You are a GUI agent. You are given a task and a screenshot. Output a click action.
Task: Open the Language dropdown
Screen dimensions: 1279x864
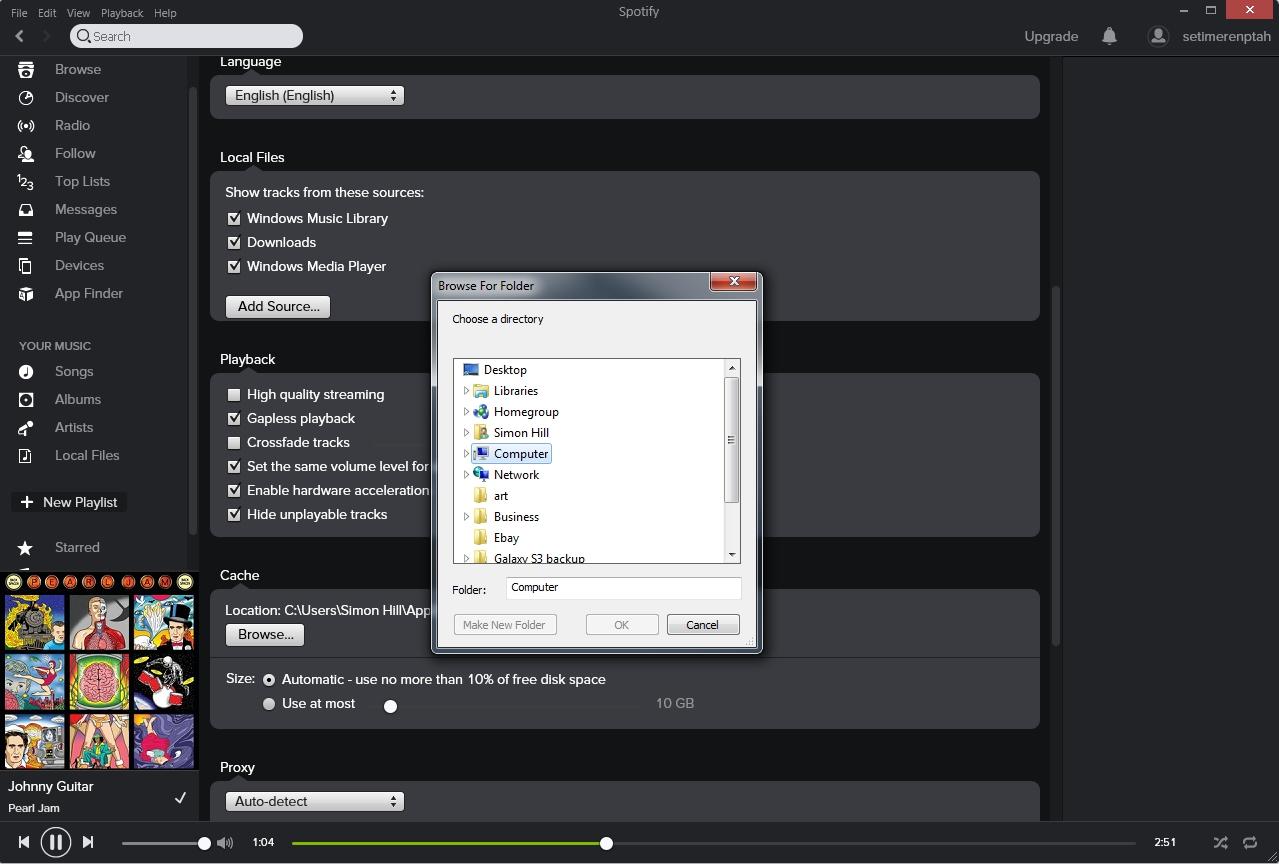coord(315,95)
